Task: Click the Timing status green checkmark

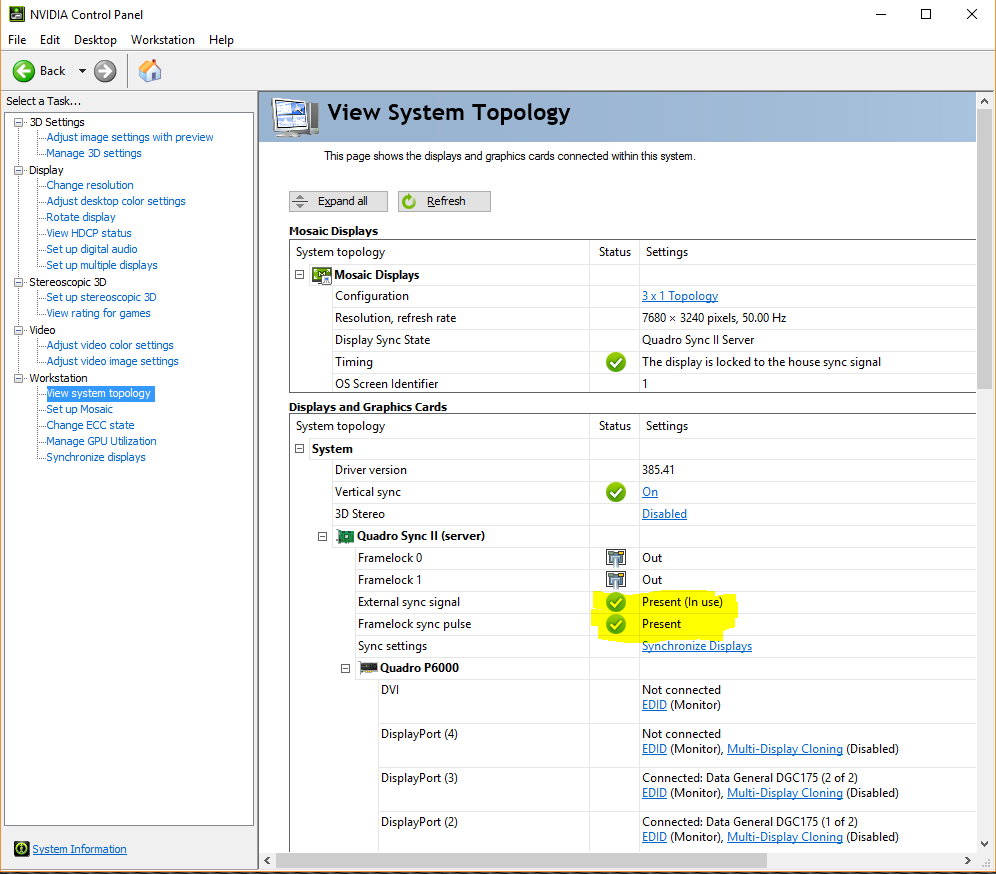Action: pyautogui.click(x=615, y=362)
